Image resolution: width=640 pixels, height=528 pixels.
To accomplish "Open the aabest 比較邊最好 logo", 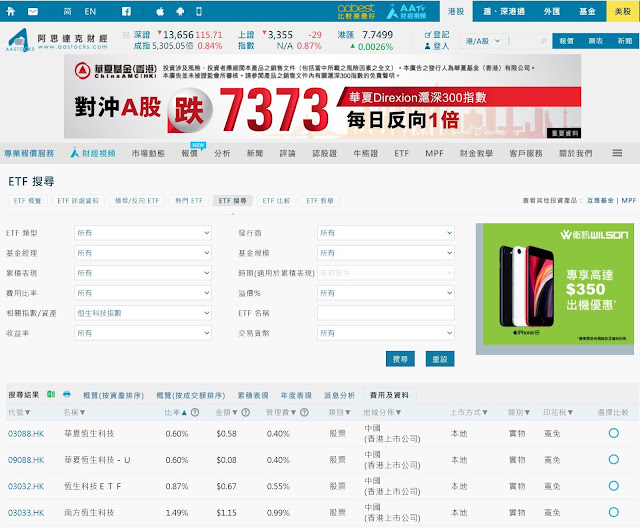I will click(x=356, y=11).
